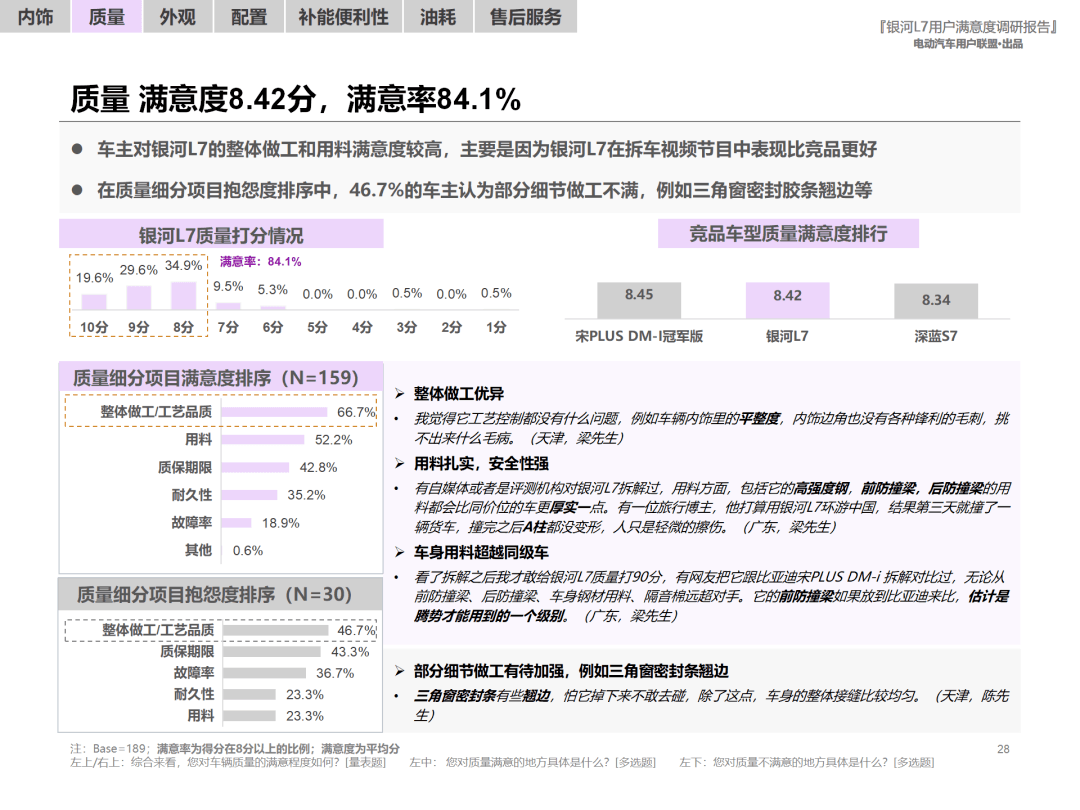Switch to the 内饰 tab
1080x810 pixels.
coord(35,17)
